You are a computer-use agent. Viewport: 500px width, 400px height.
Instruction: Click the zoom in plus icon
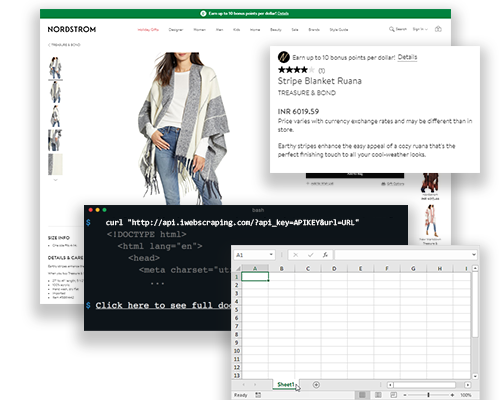click(452, 395)
